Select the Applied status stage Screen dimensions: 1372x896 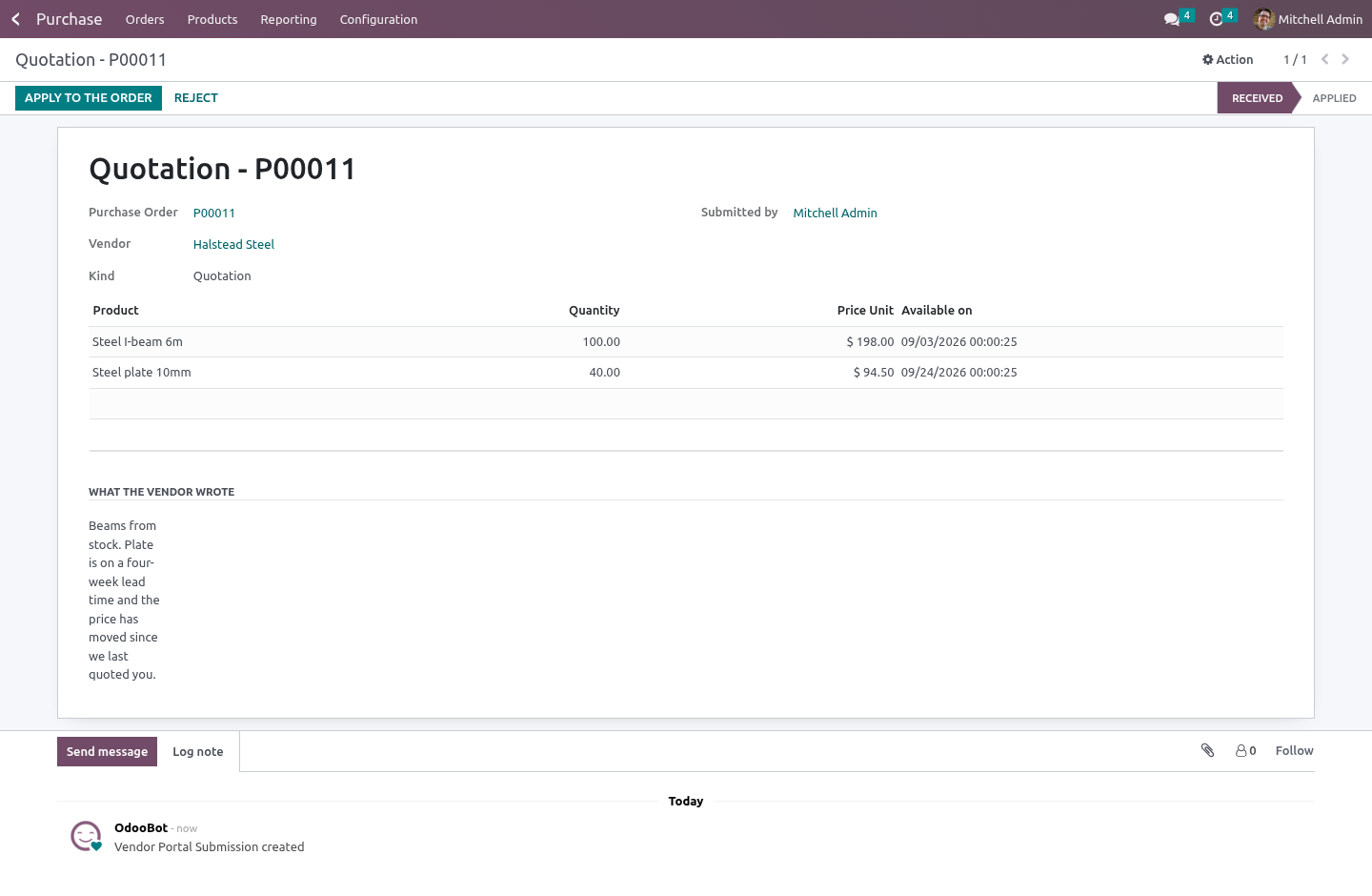[1334, 98]
